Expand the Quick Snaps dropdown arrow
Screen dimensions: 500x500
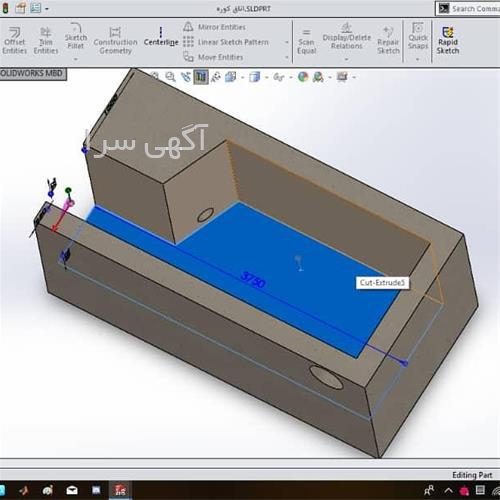pos(418,59)
